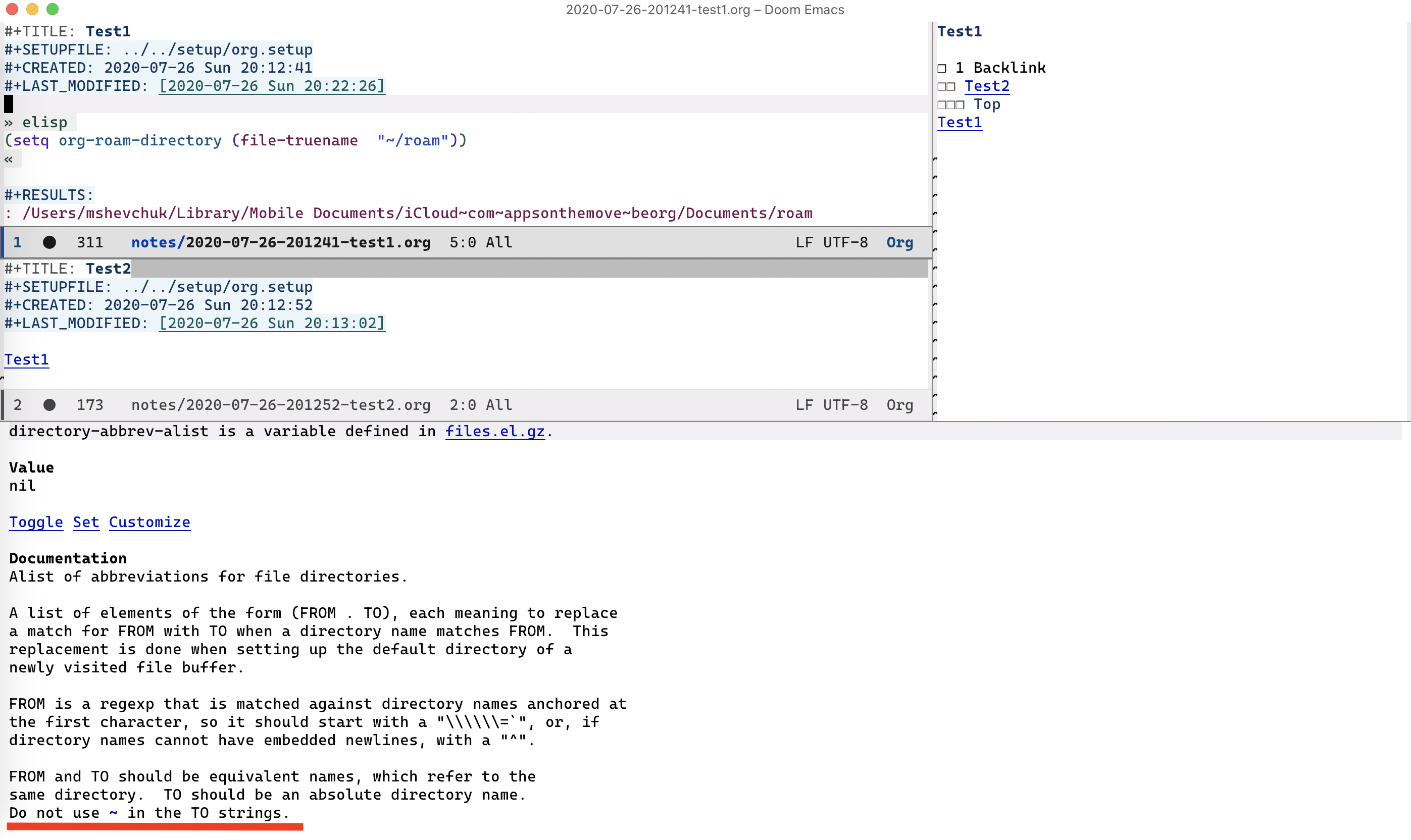Click the bullet squares before Top heading

click(x=950, y=104)
